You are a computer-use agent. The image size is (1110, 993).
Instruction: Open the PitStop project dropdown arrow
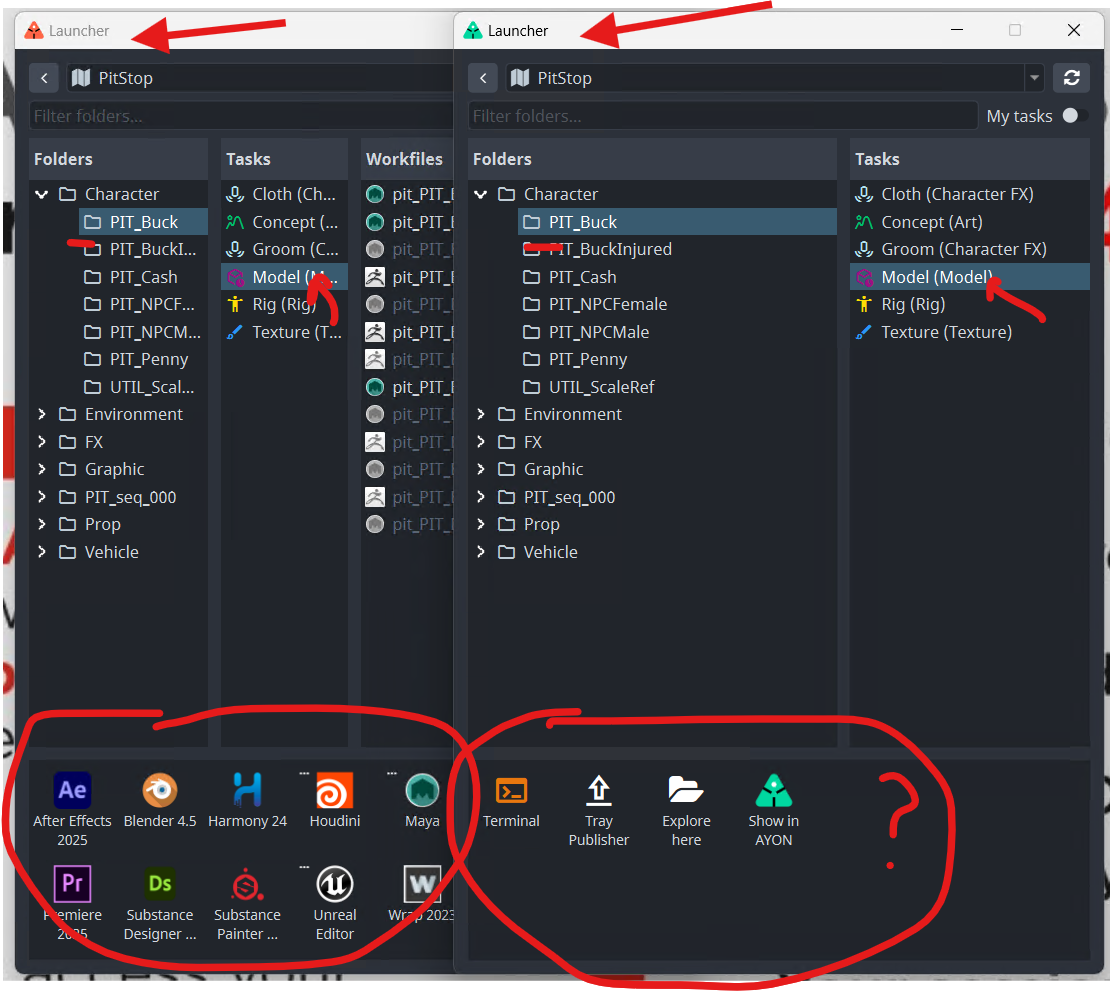pos(1034,78)
